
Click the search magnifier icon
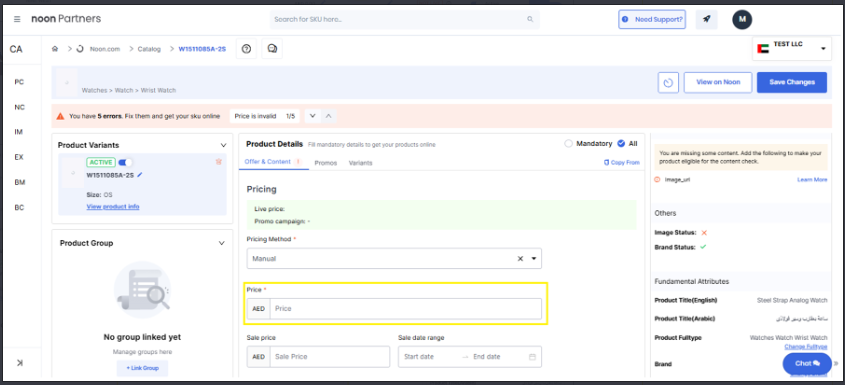point(530,19)
